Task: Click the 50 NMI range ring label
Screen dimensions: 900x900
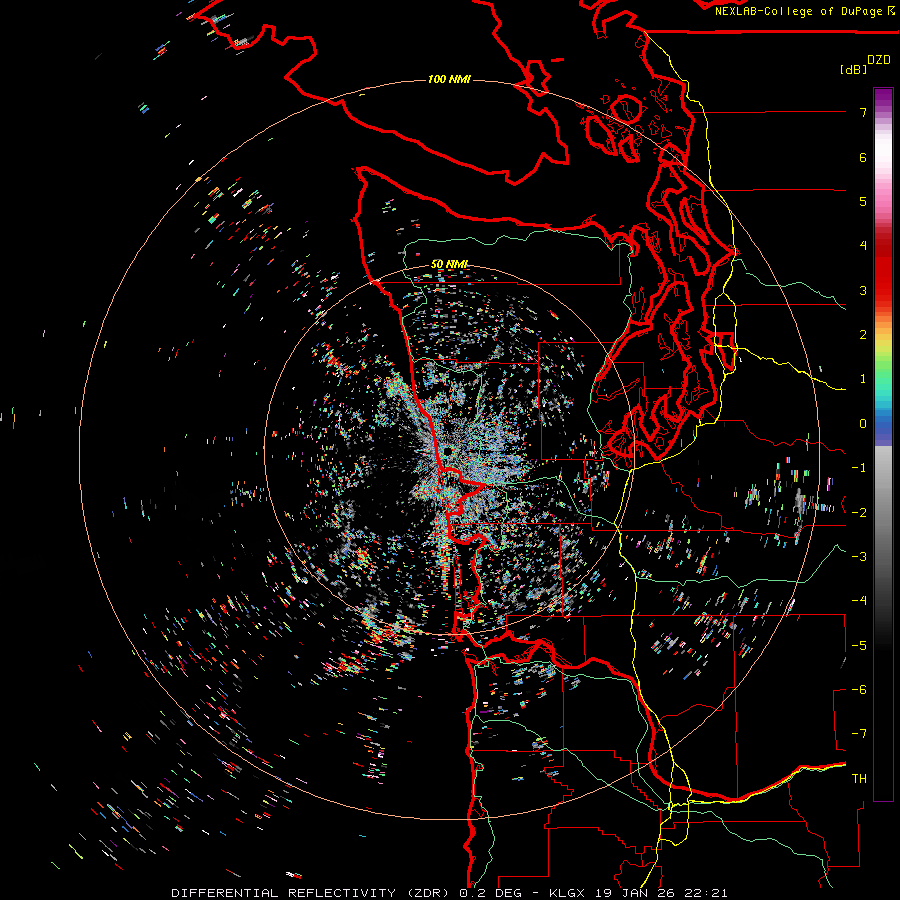Action: click(x=449, y=264)
